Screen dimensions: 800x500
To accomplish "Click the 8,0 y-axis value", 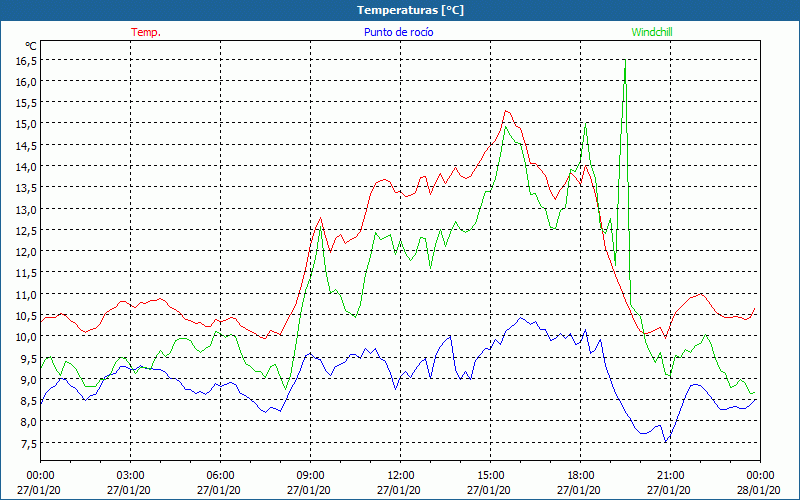I will click(29, 421).
